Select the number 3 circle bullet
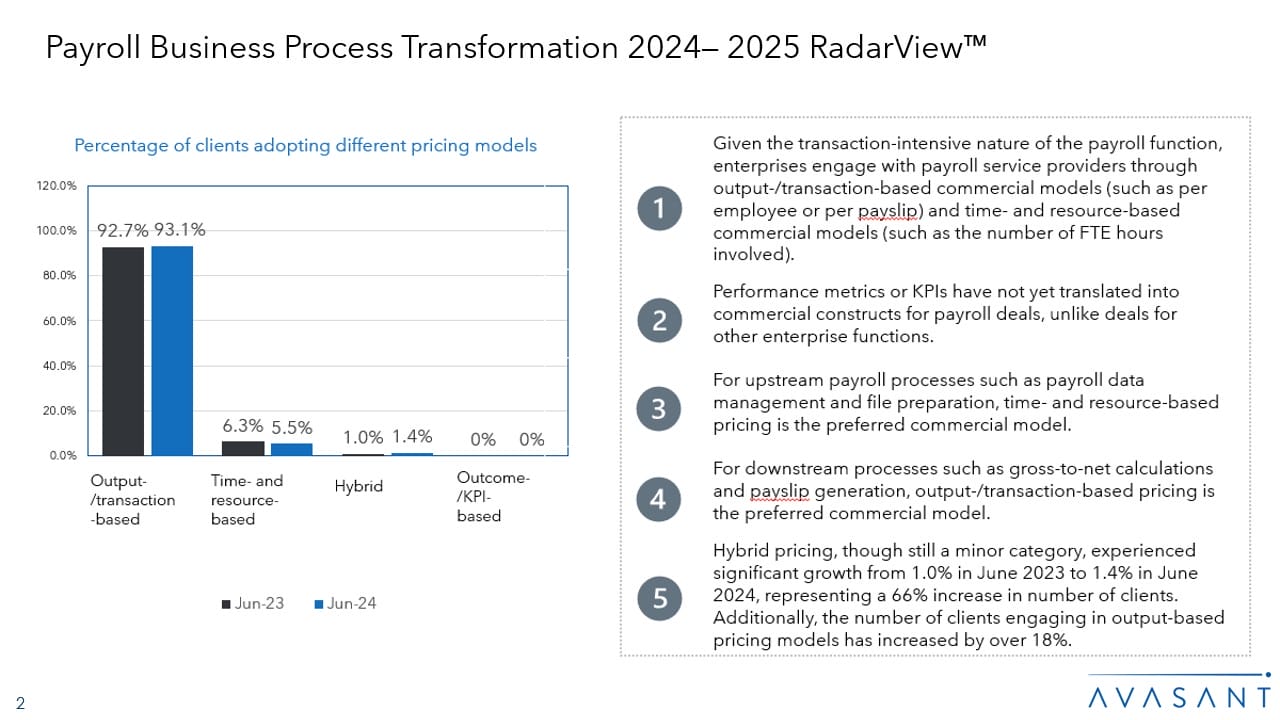The height and width of the screenshot is (720, 1280). coord(659,409)
